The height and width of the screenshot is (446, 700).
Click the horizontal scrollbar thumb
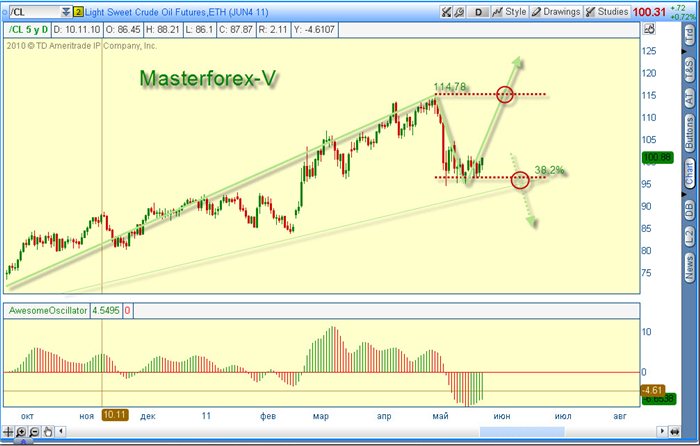click(x=521, y=432)
